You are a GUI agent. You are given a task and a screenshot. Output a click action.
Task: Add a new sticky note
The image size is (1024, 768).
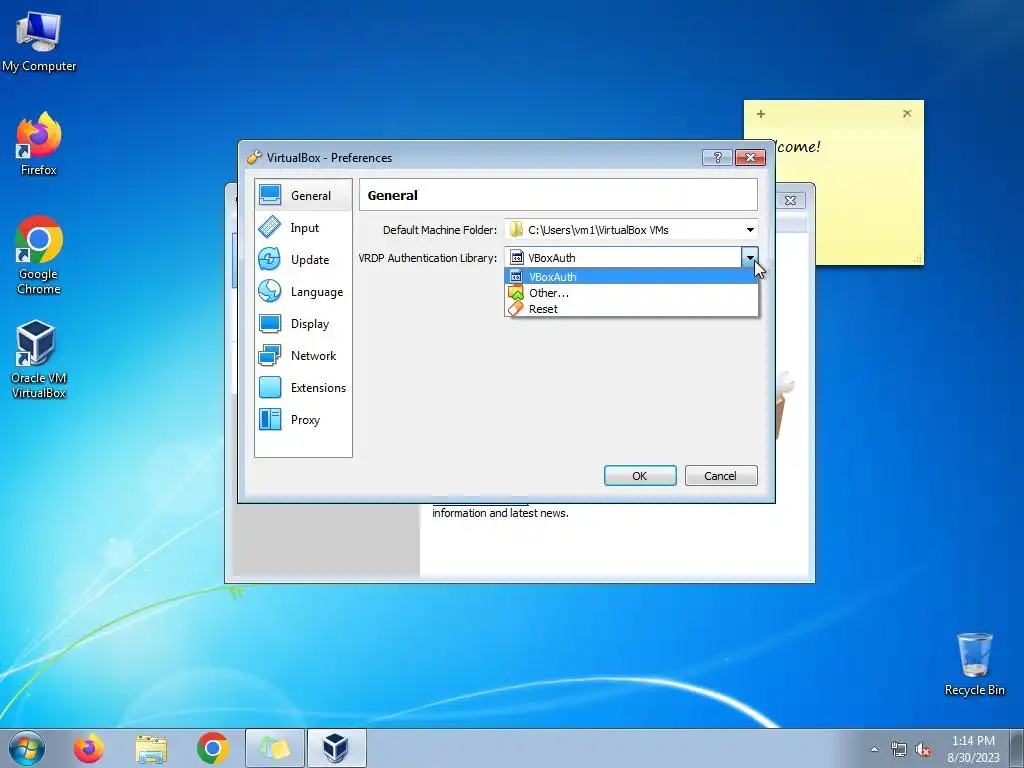pyautogui.click(x=761, y=114)
